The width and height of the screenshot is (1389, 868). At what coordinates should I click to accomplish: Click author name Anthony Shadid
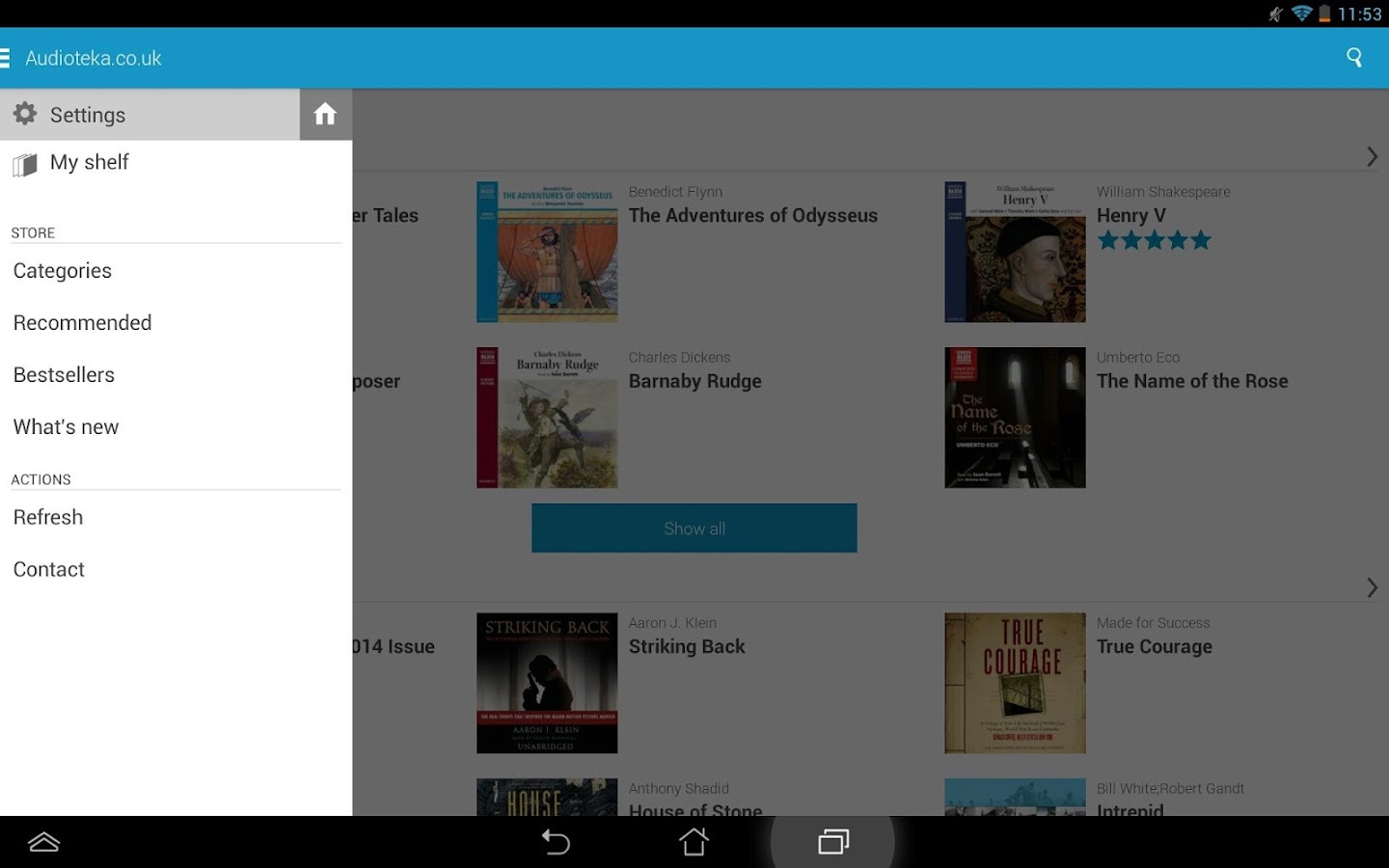pyautogui.click(x=679, y=789)
